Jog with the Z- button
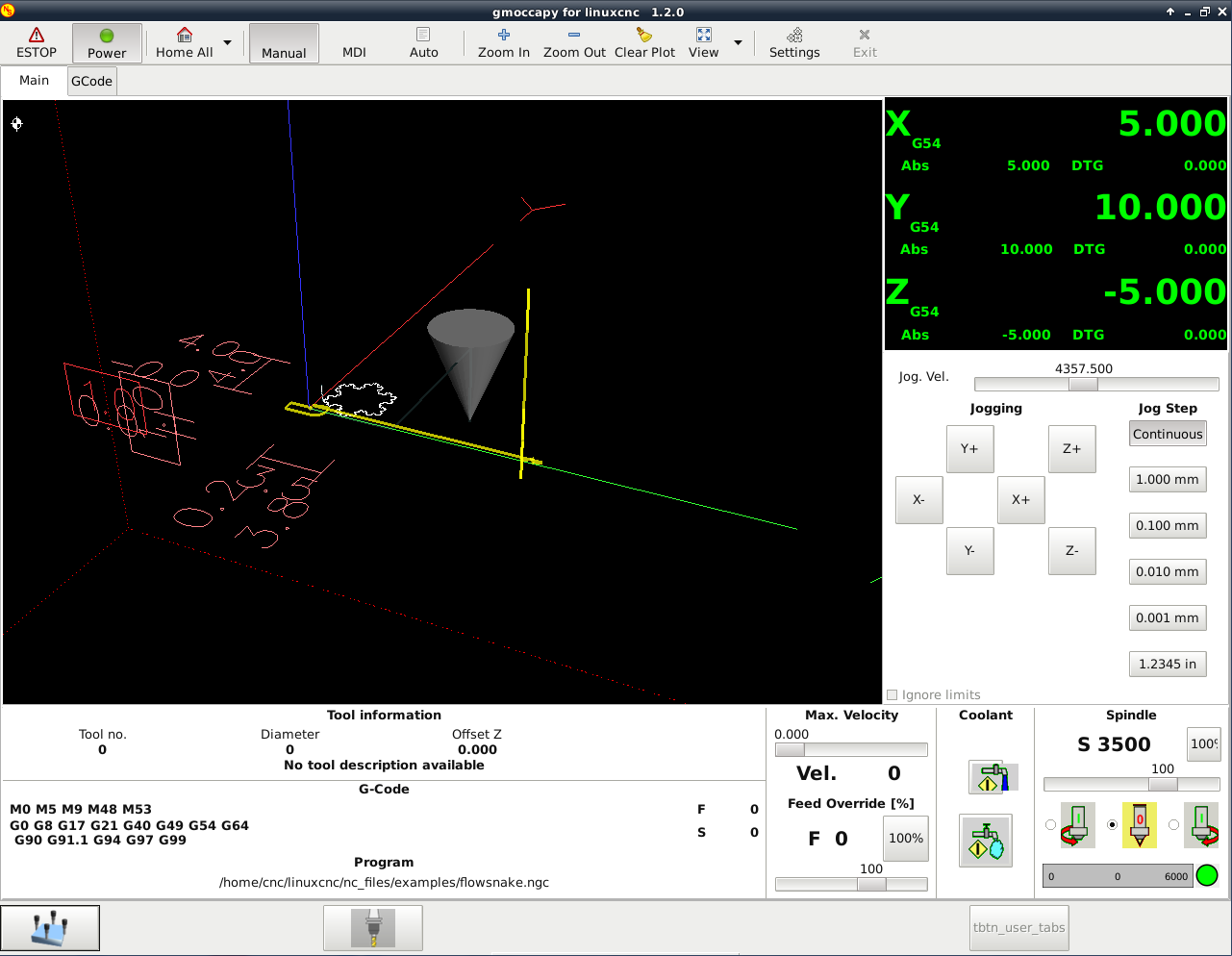Viewport: 1232px width, 956px height. click(x=1071, y=551)
